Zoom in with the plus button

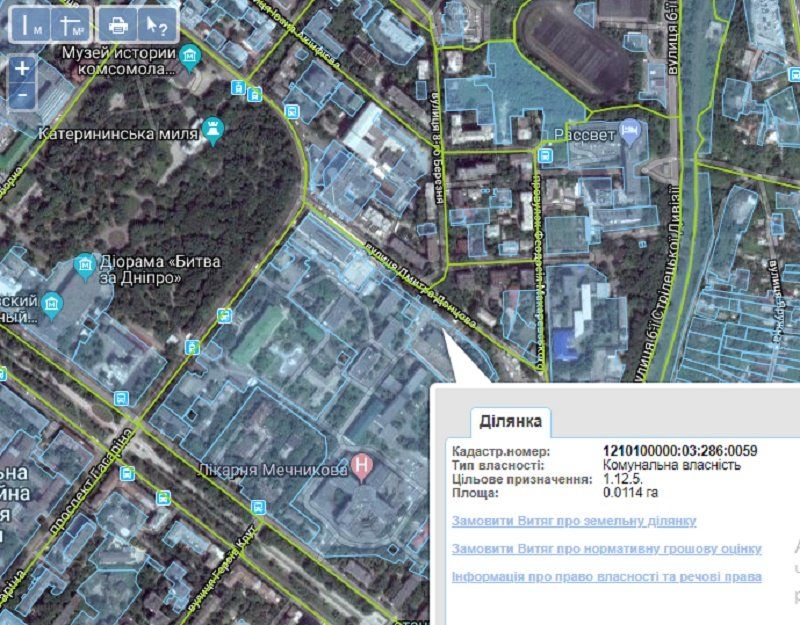(x=22, y=69)
